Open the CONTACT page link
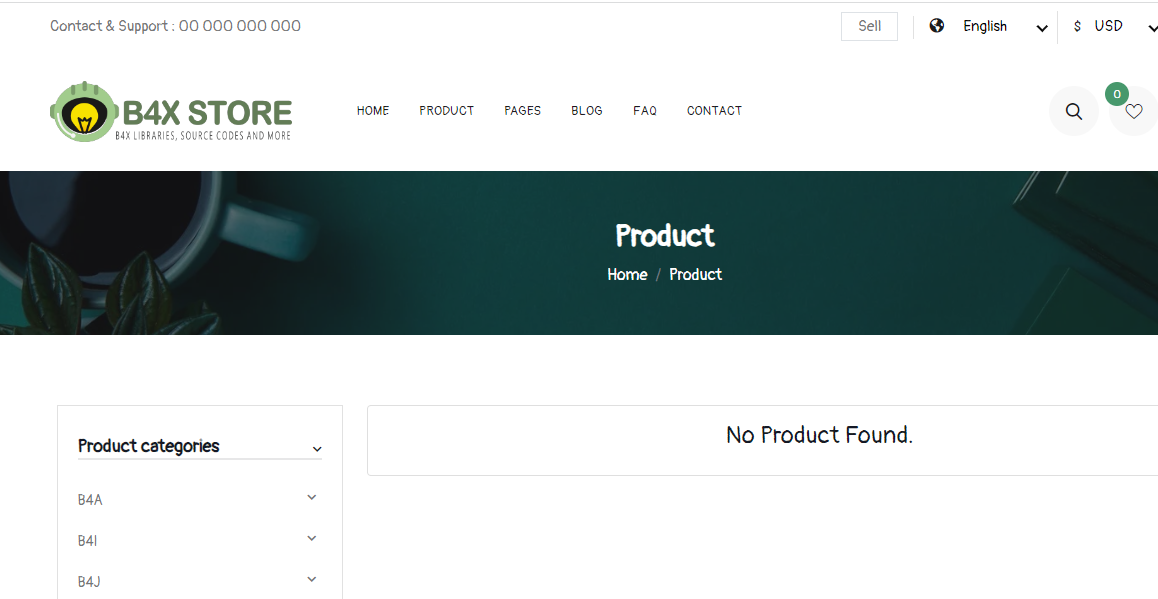The width and height of the screenshot is (1158, 599). (x=714, y=111)
